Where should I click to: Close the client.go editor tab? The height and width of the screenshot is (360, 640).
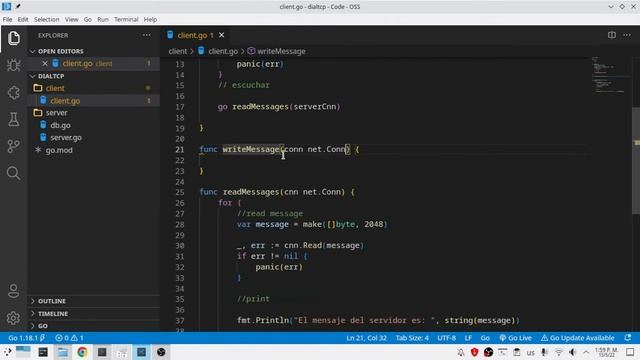[x=221, y=35]
